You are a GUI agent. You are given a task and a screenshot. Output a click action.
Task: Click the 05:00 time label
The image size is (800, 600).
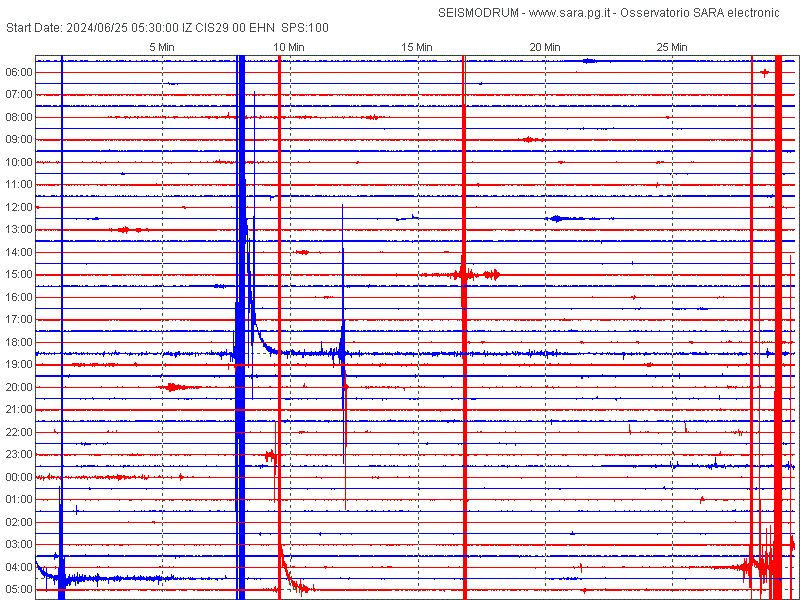point(19,589)
